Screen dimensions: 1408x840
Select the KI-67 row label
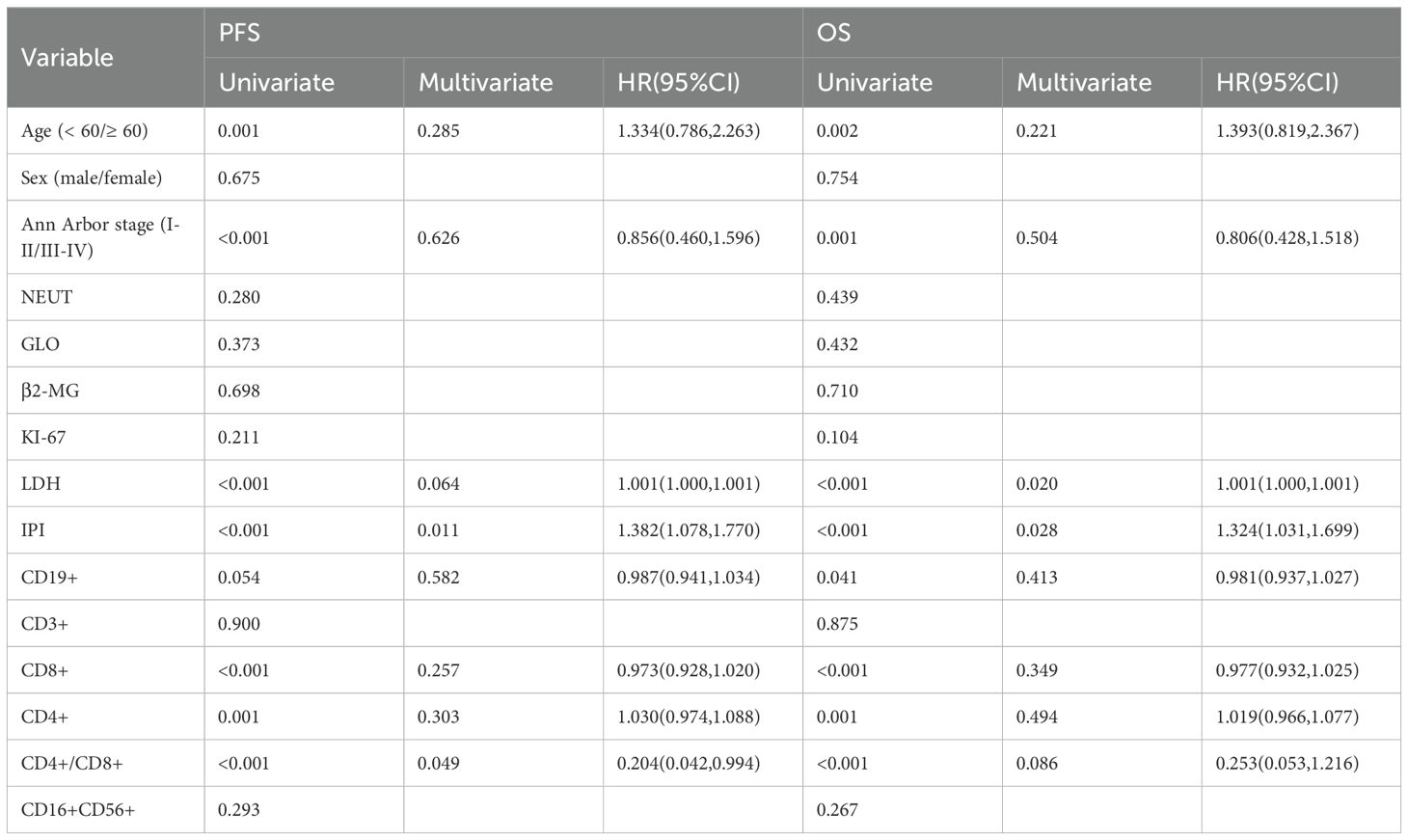[x=43, y=437]
